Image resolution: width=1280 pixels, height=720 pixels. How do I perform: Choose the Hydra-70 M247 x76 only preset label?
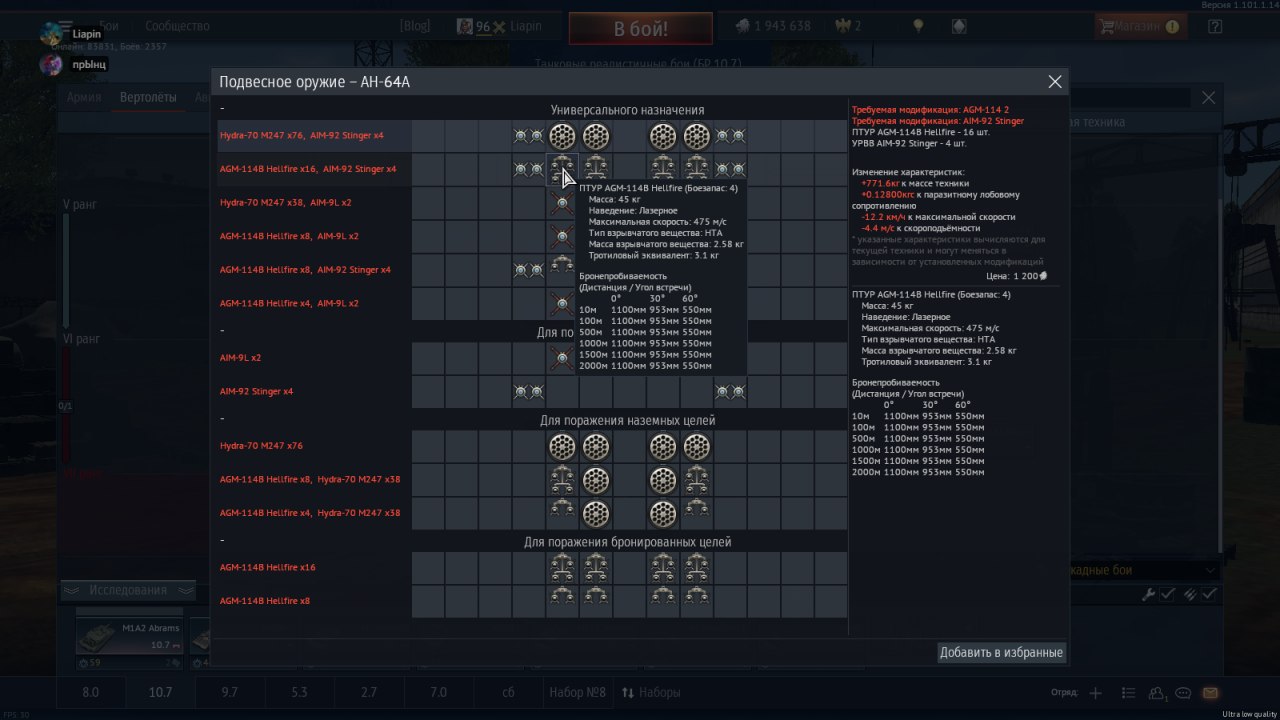coord(261,446)
